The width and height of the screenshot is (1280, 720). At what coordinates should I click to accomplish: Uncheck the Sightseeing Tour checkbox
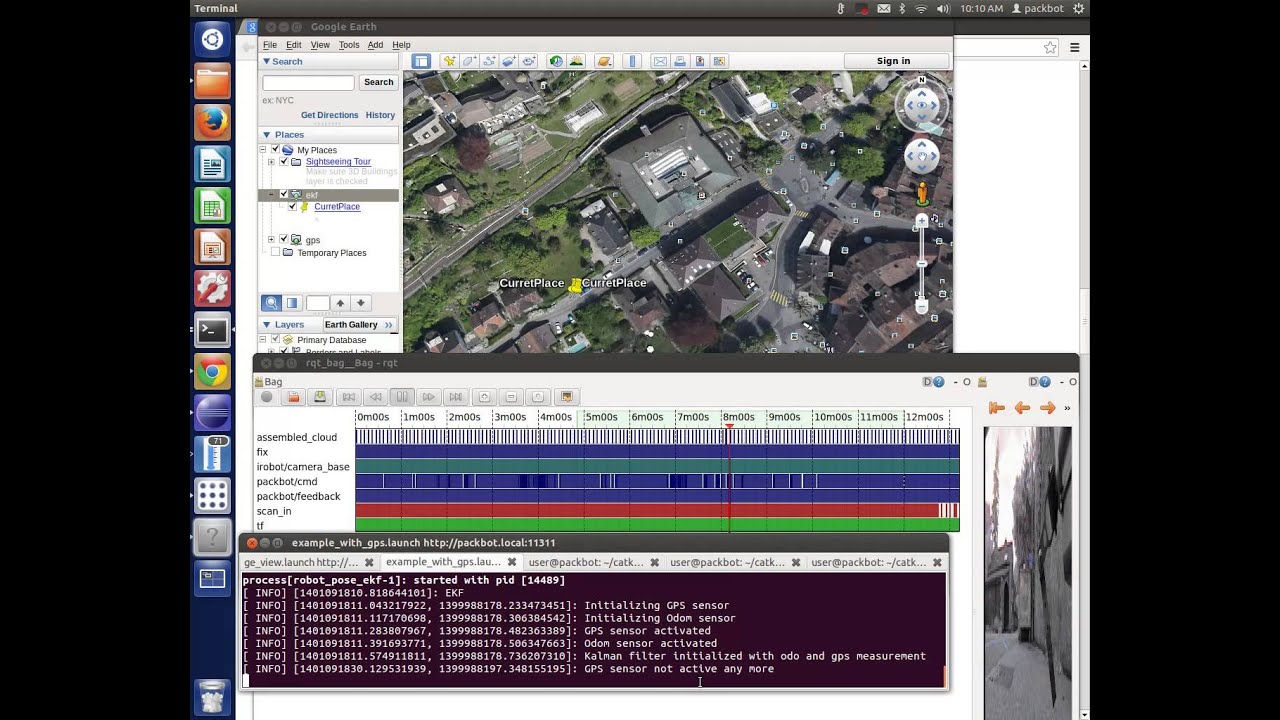[x=283, y=162]
